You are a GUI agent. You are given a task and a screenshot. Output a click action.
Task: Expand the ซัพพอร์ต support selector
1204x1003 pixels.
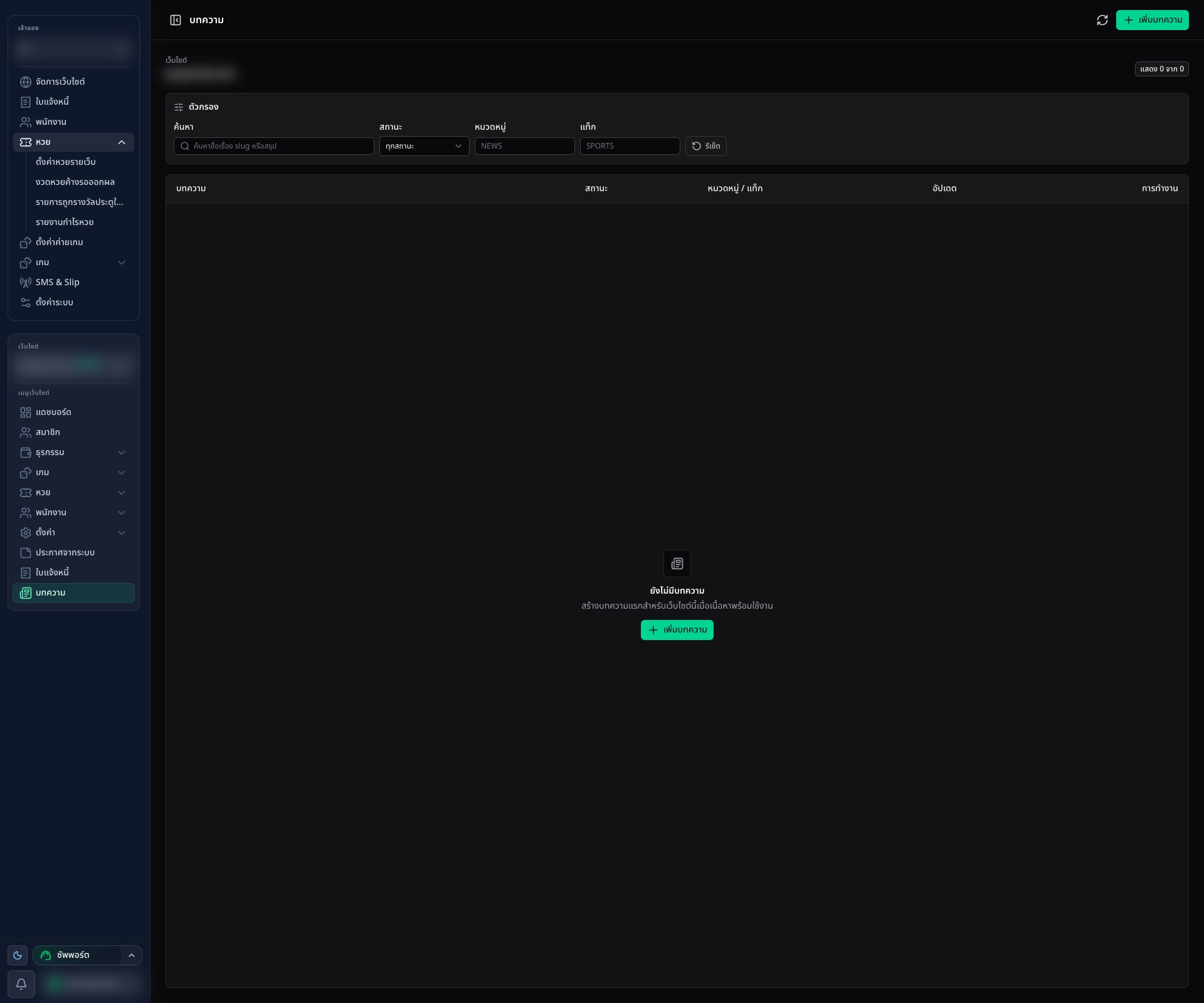[x=132, y=955]
